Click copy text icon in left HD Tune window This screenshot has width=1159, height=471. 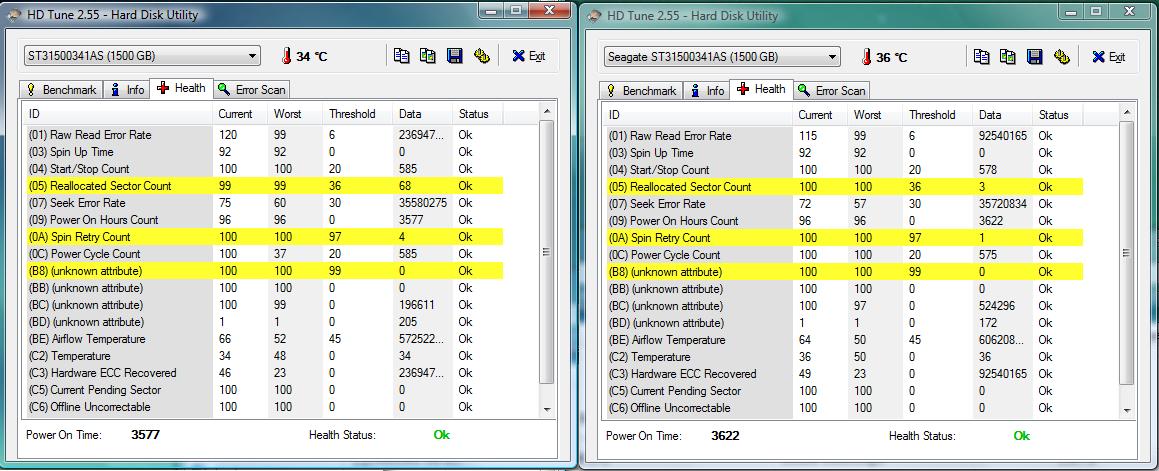point(402,56)
